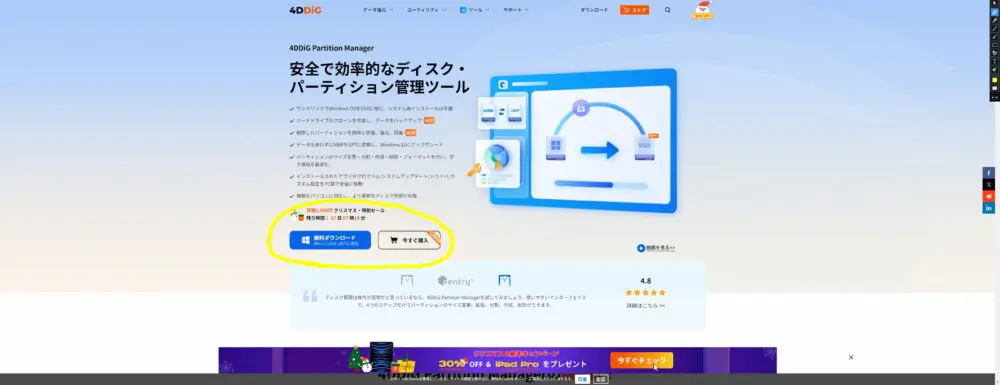Screen dimensions: 1000x385
Task: Select the rectangle shape annotation tool
Action: [994, 45]
